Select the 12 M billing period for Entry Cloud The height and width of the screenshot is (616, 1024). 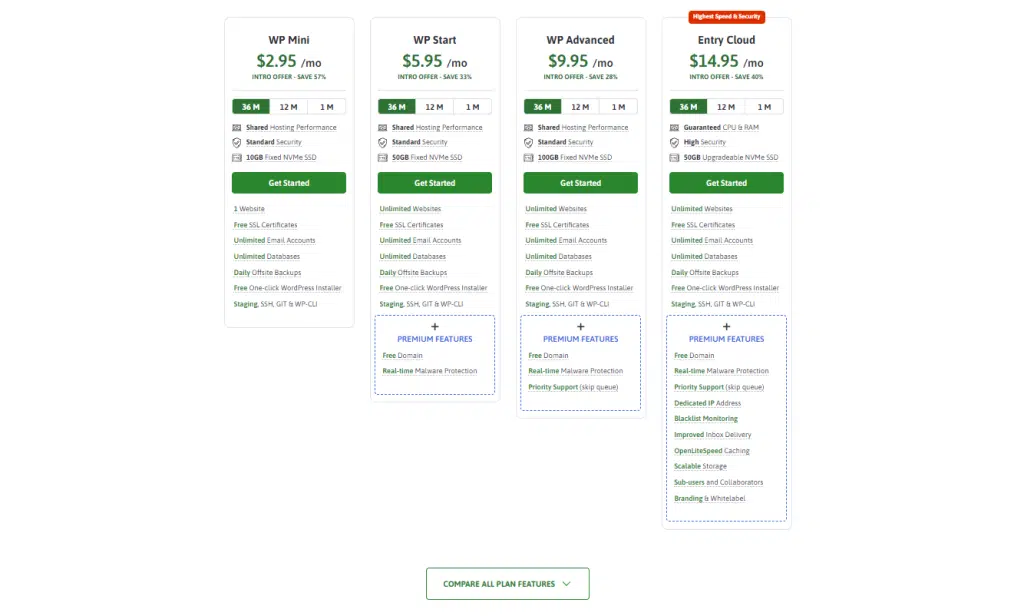[726, 107]
